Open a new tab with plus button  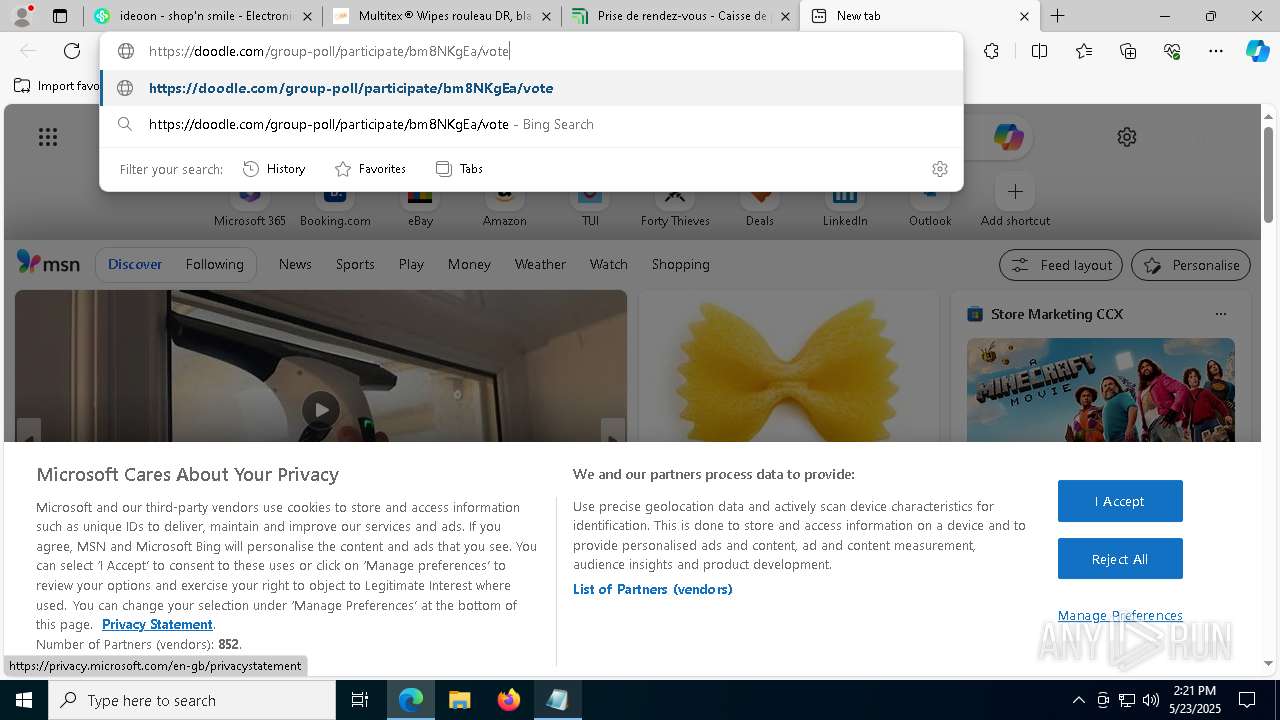[x=1057, y=16]
